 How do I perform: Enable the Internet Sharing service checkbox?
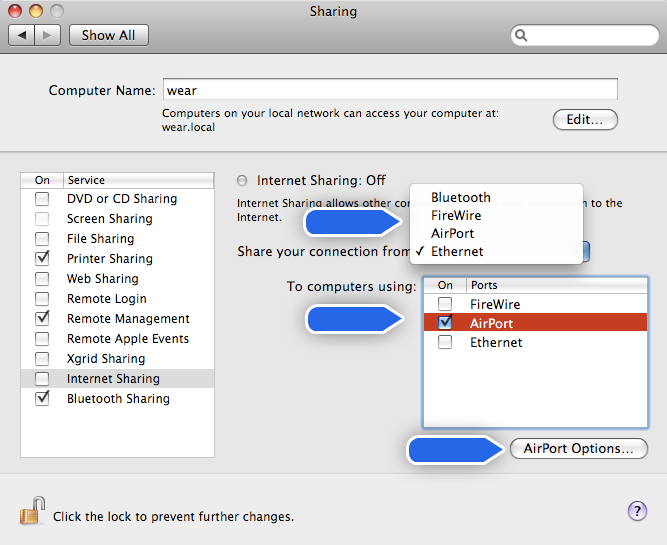pos(42,379)
